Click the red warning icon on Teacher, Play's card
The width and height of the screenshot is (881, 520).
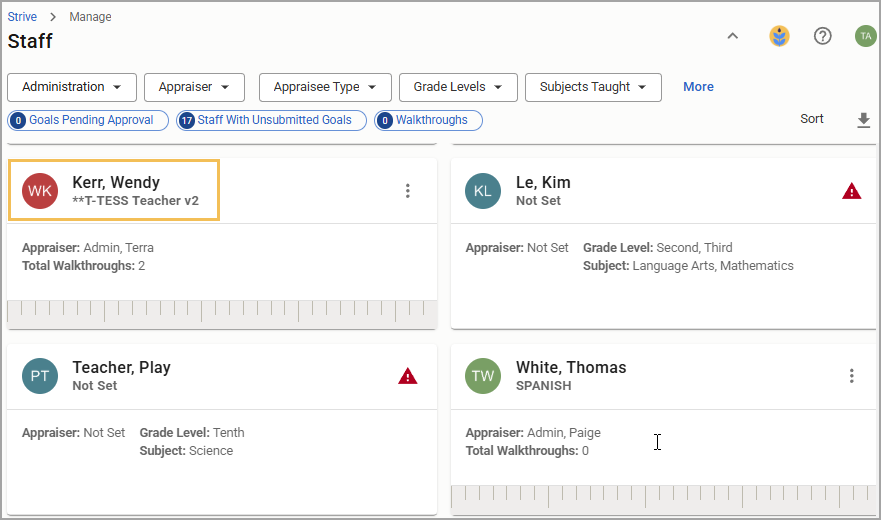[408, 376]
